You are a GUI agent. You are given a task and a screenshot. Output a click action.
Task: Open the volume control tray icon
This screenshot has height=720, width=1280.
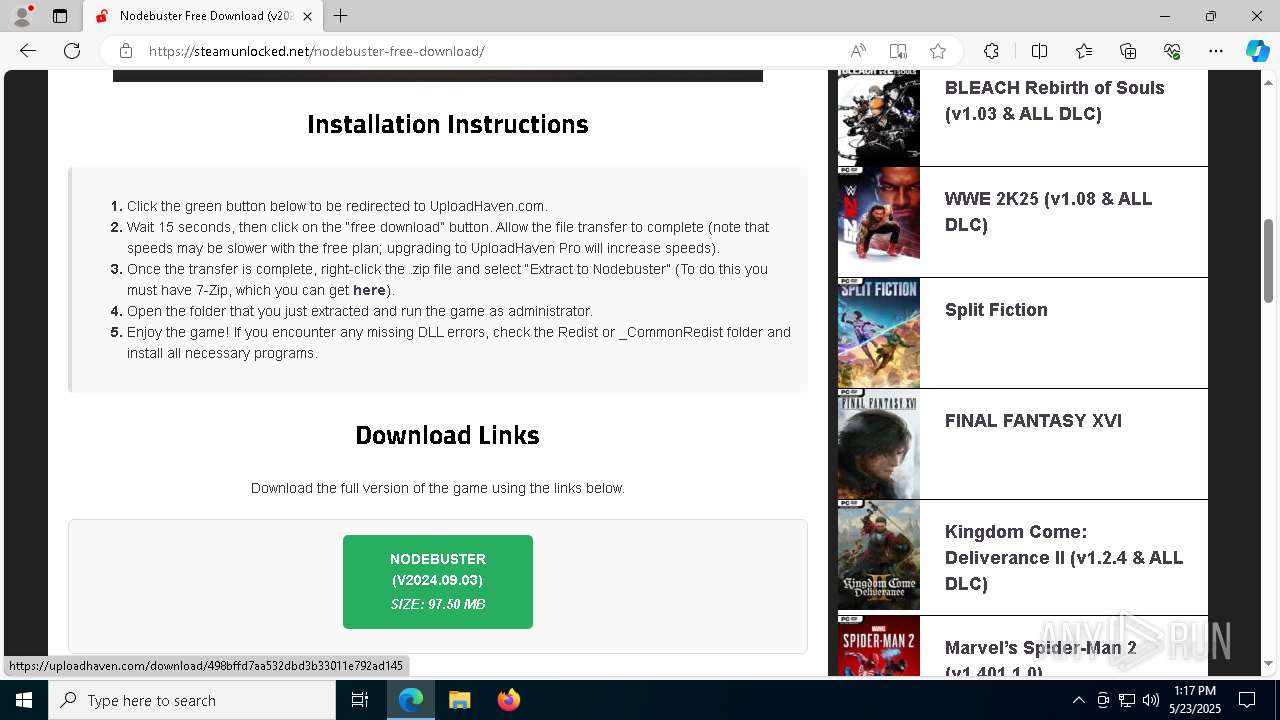(1151, 700)
